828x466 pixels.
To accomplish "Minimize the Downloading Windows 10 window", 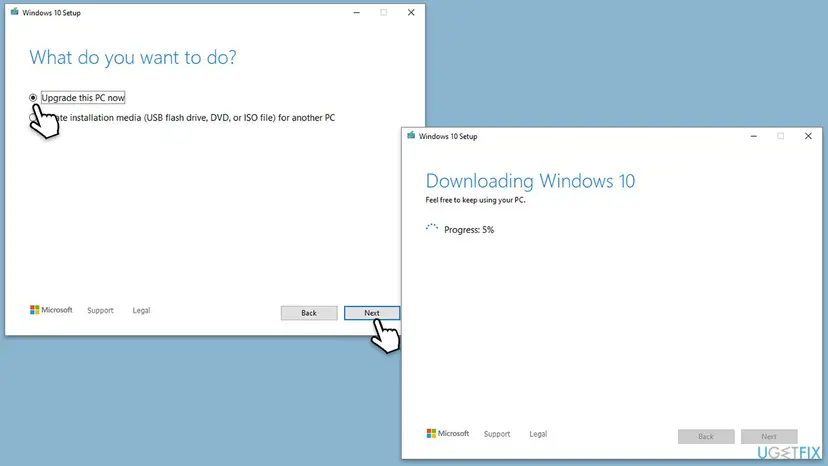I will pyautogui.click(x=754, y=136).
